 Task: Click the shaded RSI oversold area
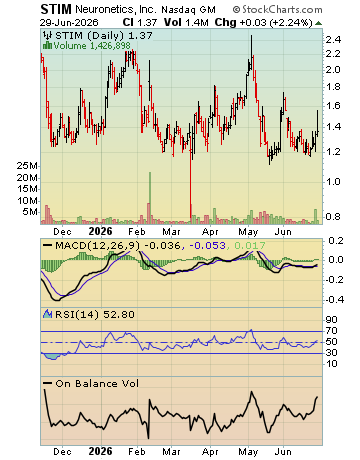53,356
